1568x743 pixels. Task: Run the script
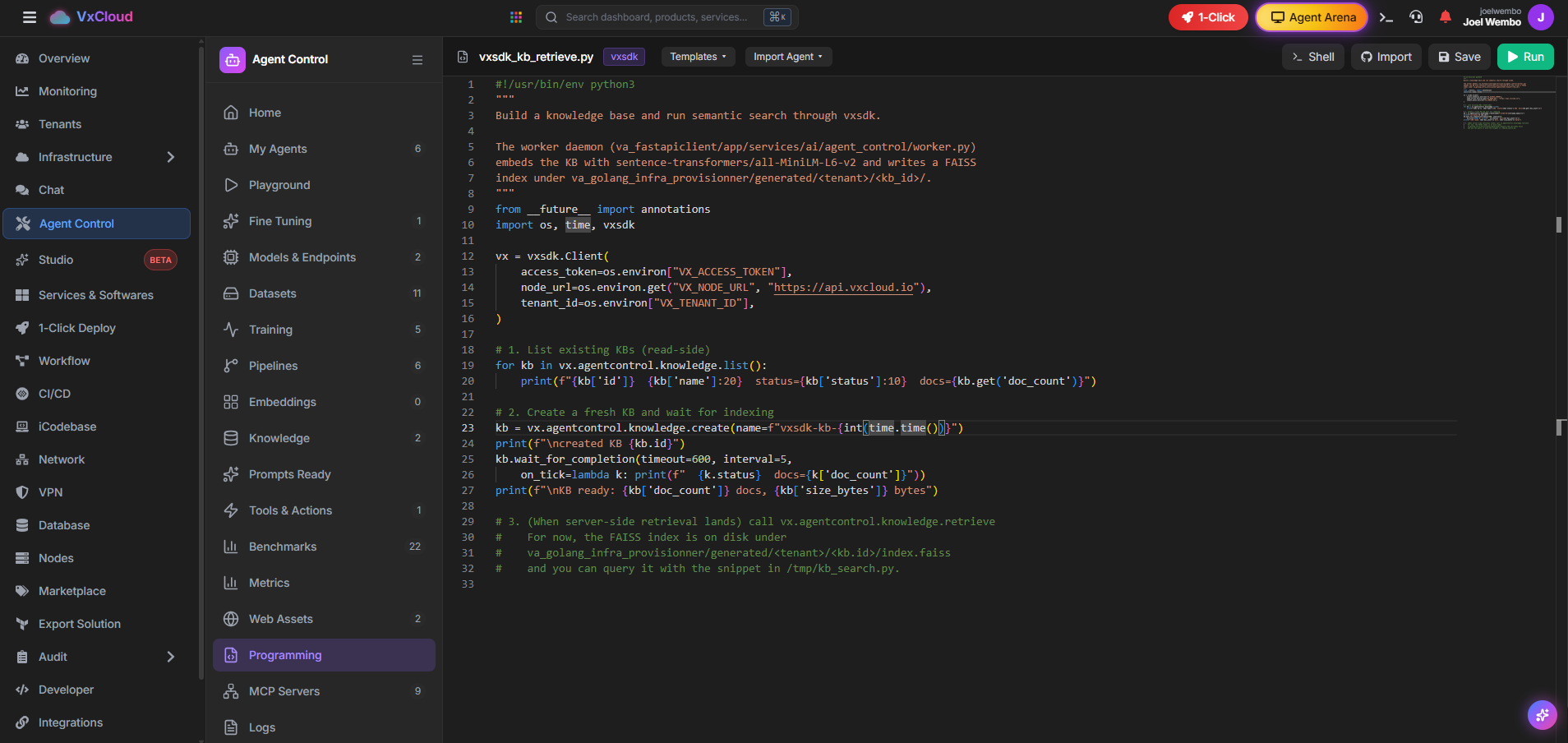[x=1525, y=57]
